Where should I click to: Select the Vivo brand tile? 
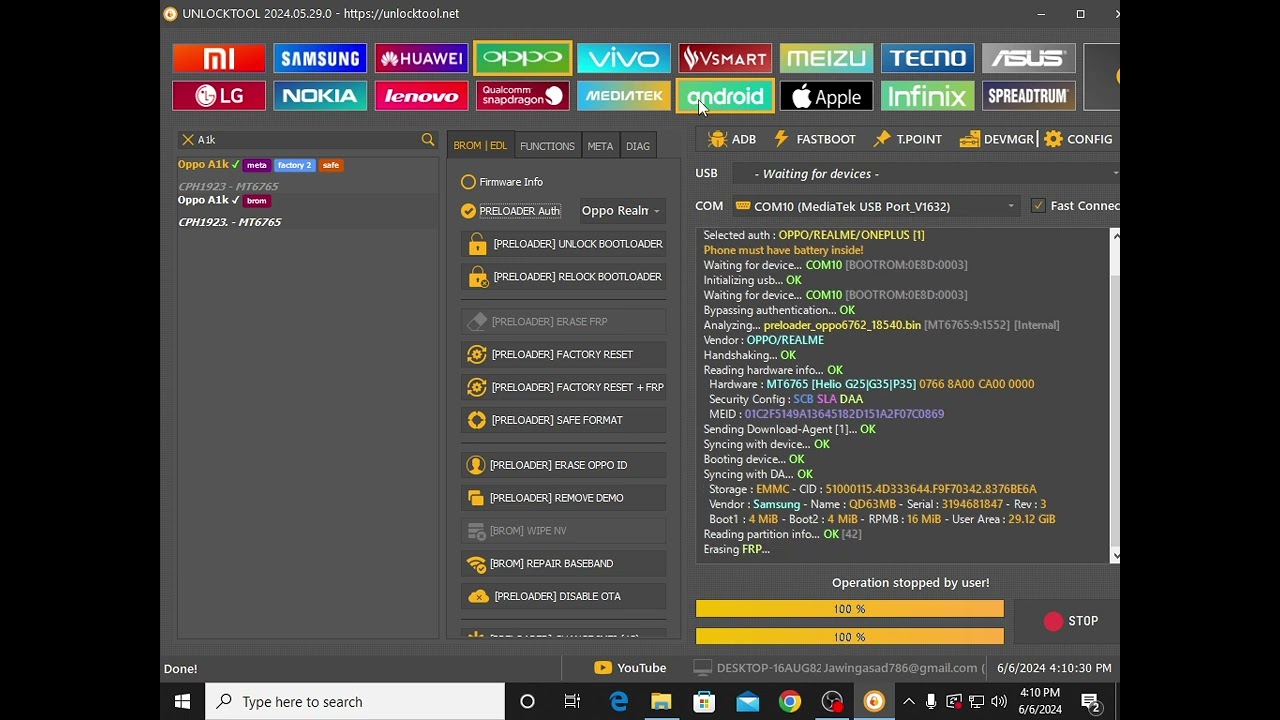click(624, 58)
